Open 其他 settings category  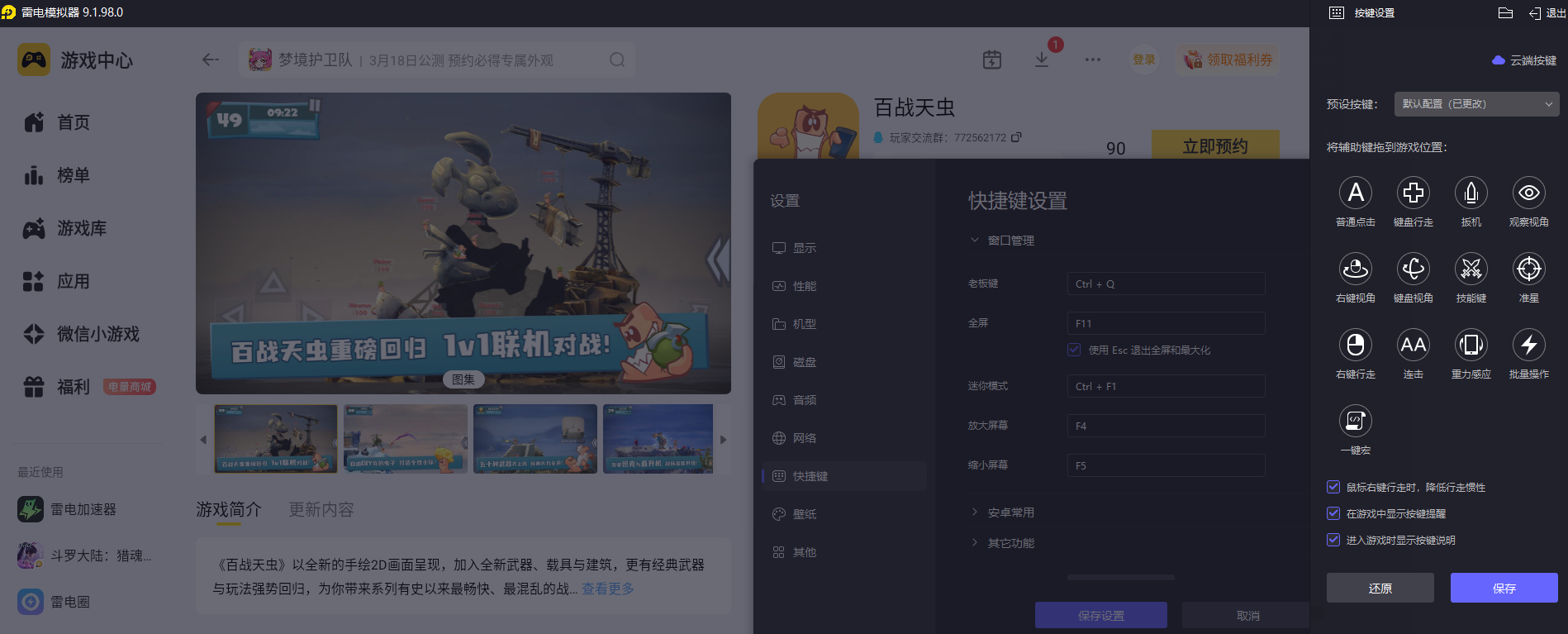coord(843,552)
